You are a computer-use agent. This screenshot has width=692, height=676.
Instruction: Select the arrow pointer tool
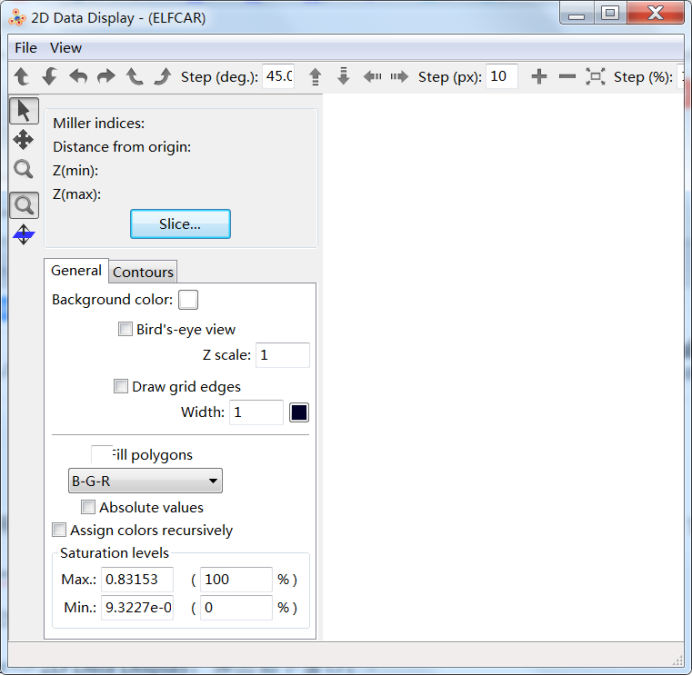[24, 111]
